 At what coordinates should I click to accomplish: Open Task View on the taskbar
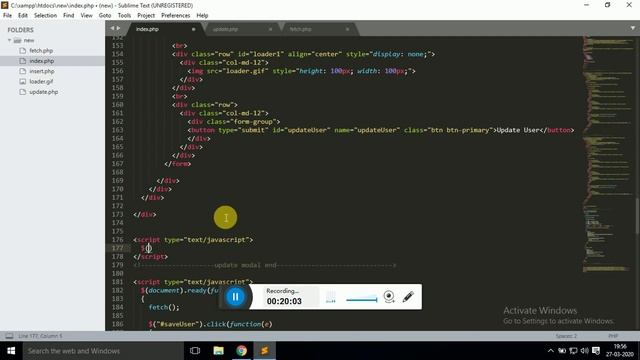coord(195,351)
